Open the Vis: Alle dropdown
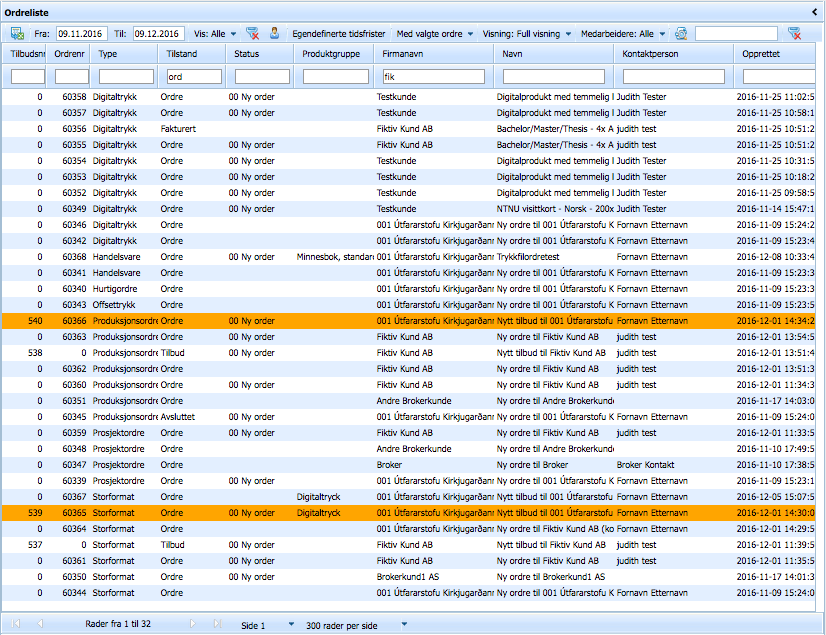 tap(215, 33)
